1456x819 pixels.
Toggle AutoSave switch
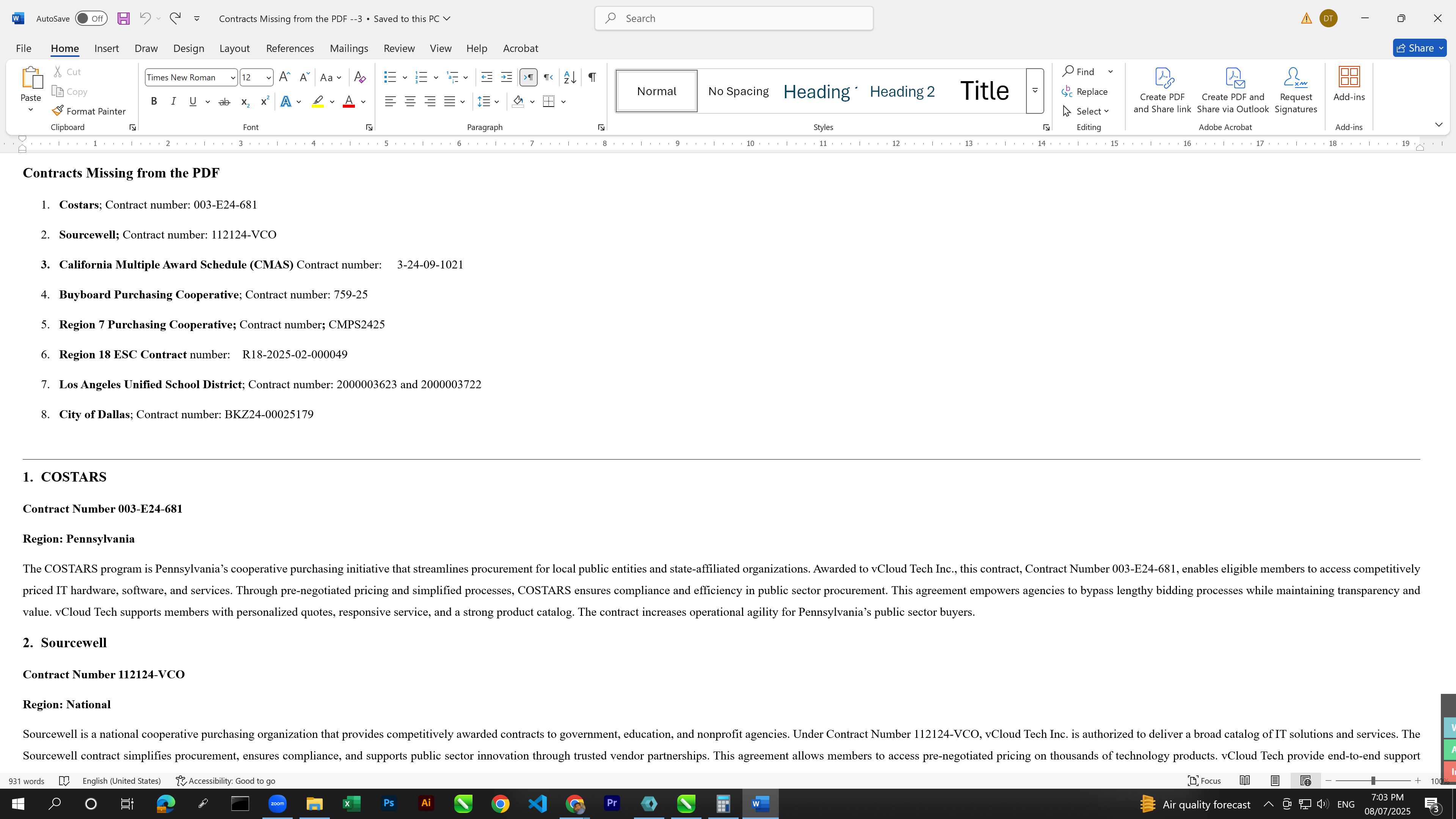click(91, 19)
